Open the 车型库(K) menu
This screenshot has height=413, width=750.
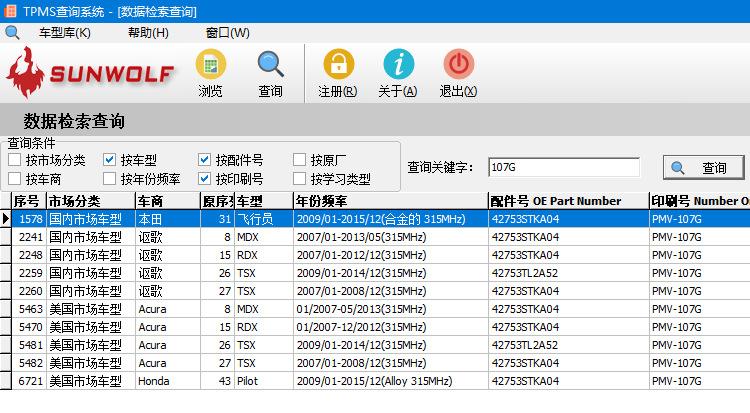[64, 32]
